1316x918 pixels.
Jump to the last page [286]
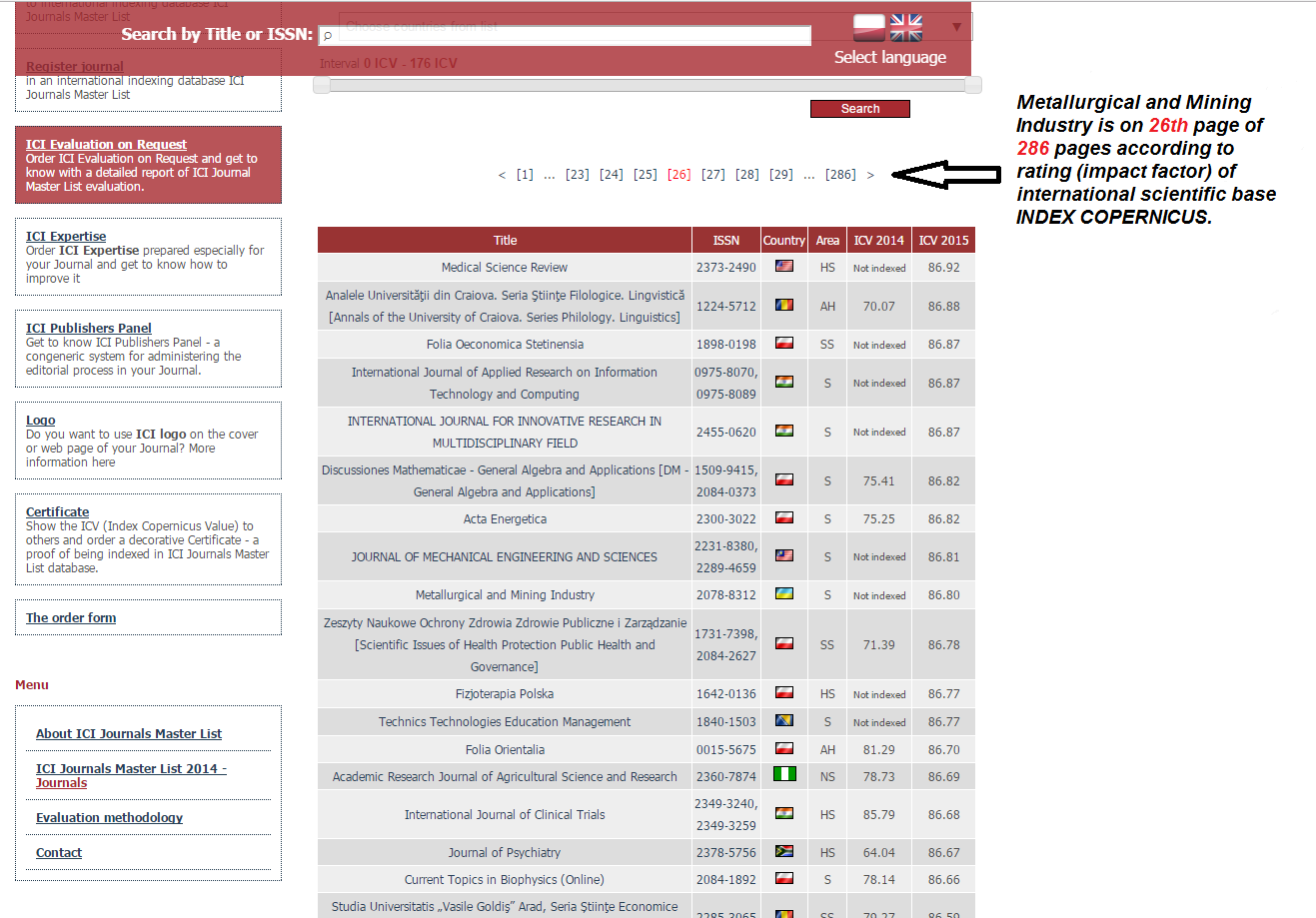tap(840, 175)
